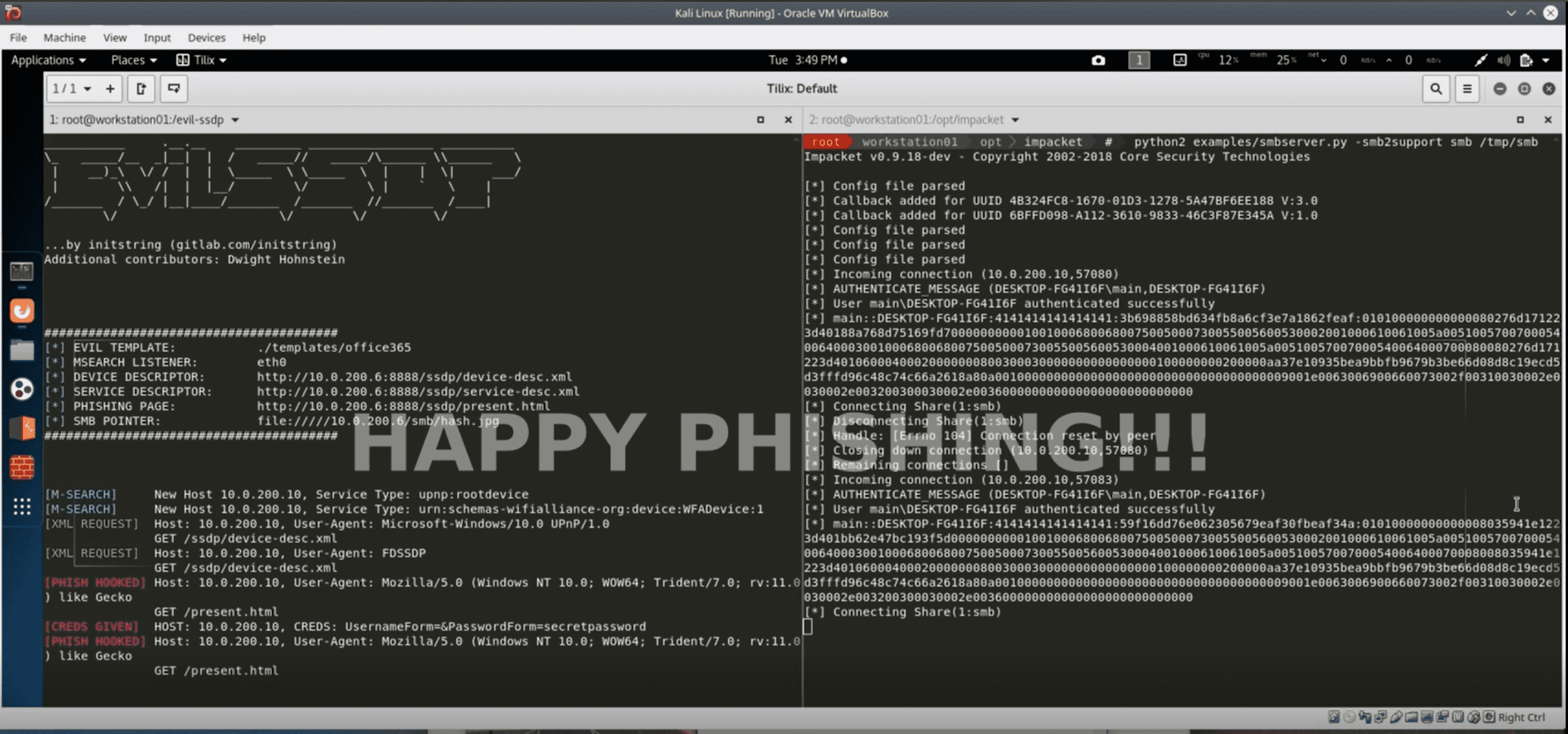Close the impacket terminal pane
This screenshot has height=734, width=1568.
(1548, 120)
